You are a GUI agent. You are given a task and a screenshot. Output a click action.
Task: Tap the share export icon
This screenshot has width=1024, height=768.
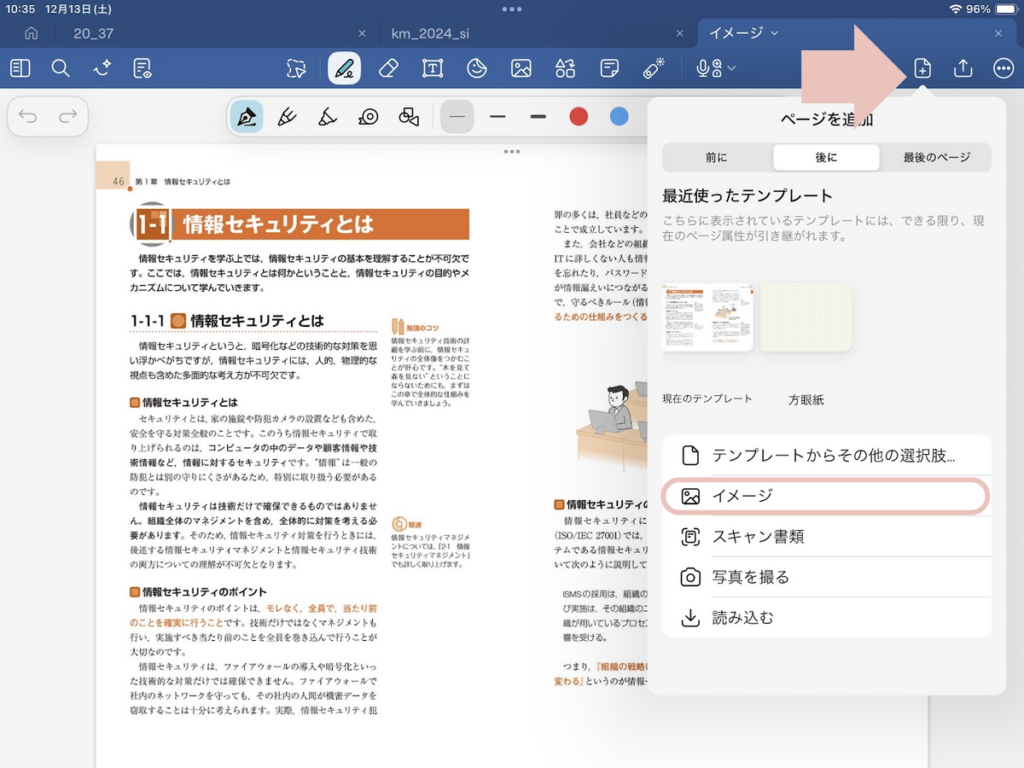[963, 68]
